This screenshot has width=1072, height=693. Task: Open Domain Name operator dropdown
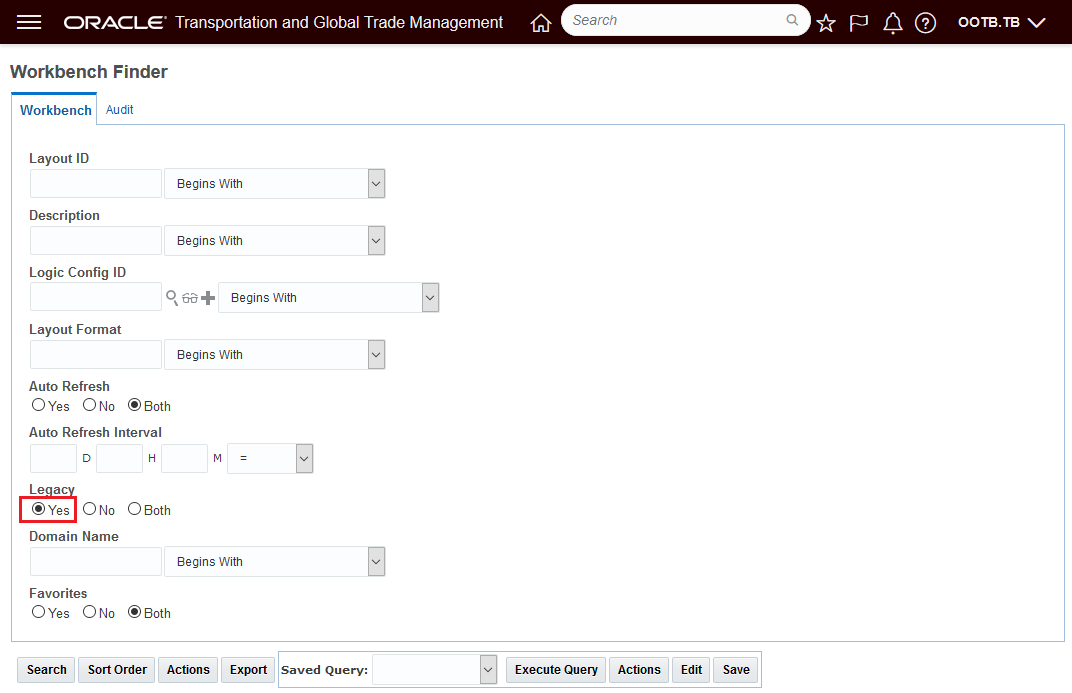click(275, 561)
